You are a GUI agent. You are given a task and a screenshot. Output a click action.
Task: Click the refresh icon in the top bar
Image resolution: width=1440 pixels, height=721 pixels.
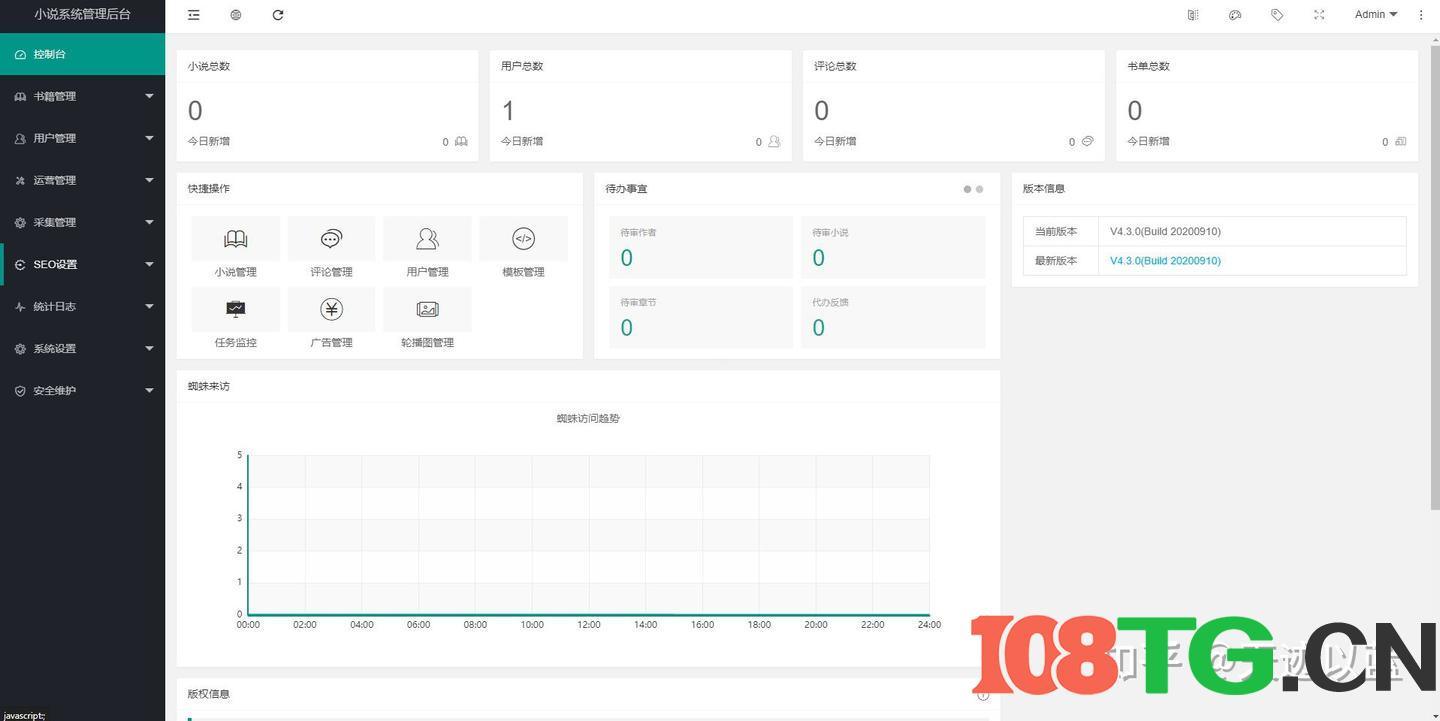click(x=278, y=15)
